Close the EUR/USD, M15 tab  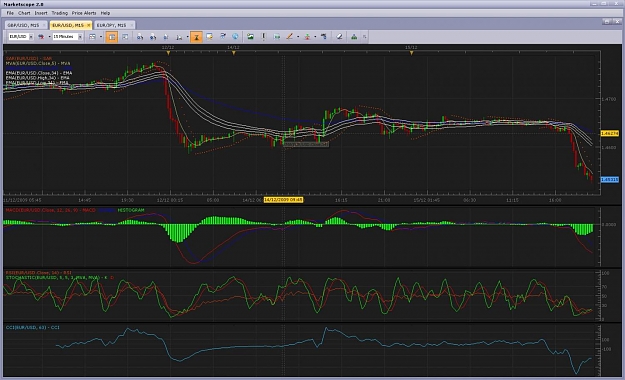click(88, 25)
